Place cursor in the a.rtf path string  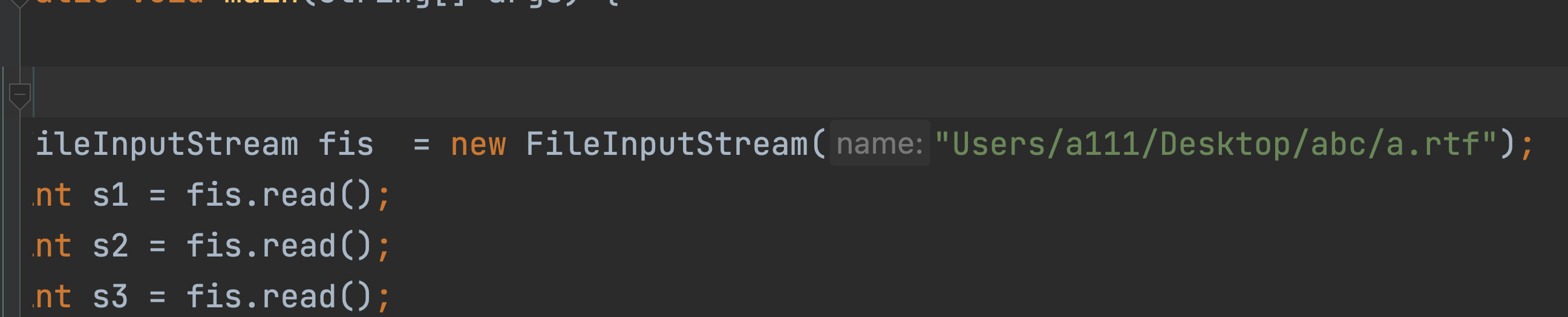1216,144
